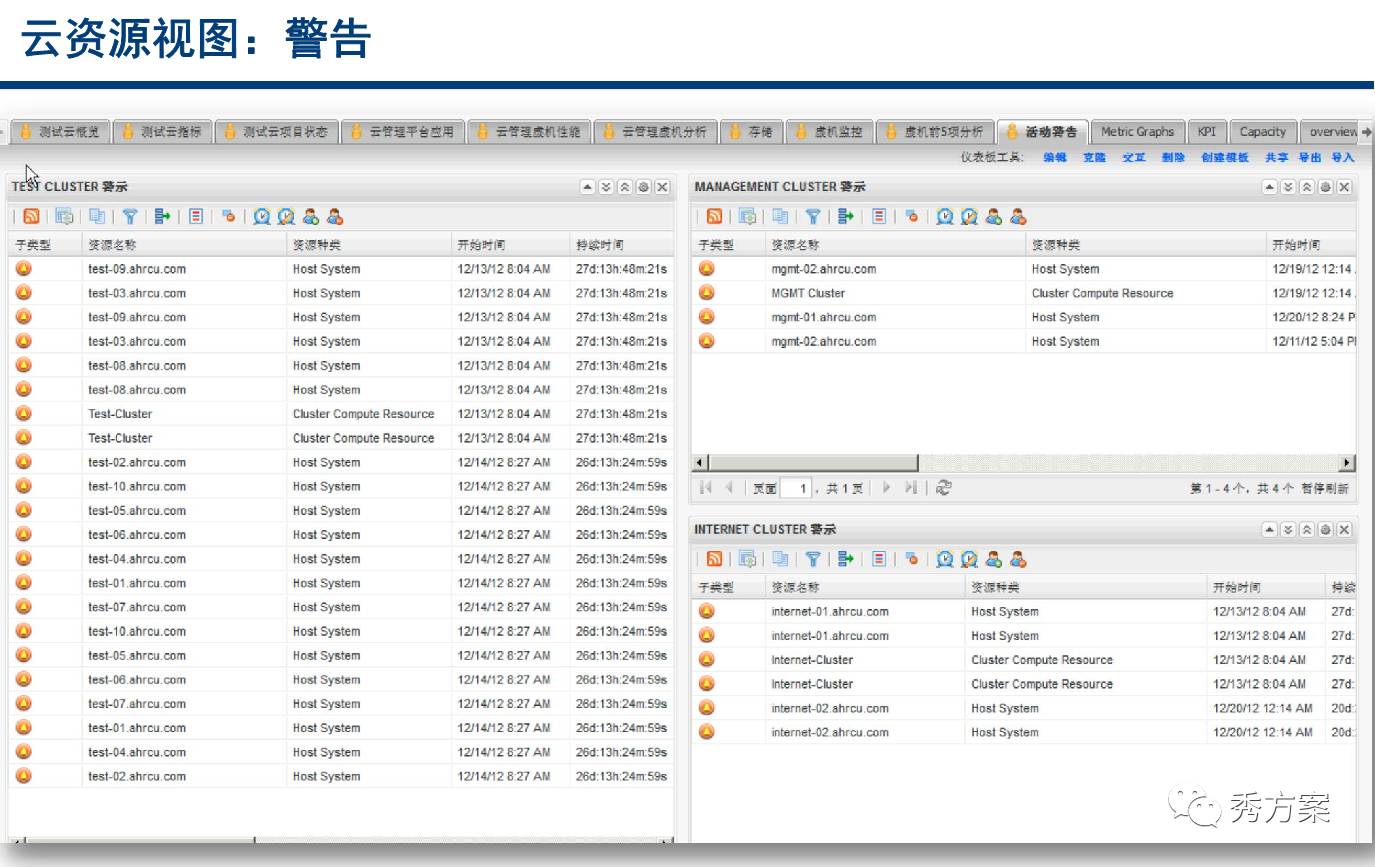Open settings gear of TEST CLUSTER panel
Viewport: 1375px width, 867px height.
click(643, 187)
